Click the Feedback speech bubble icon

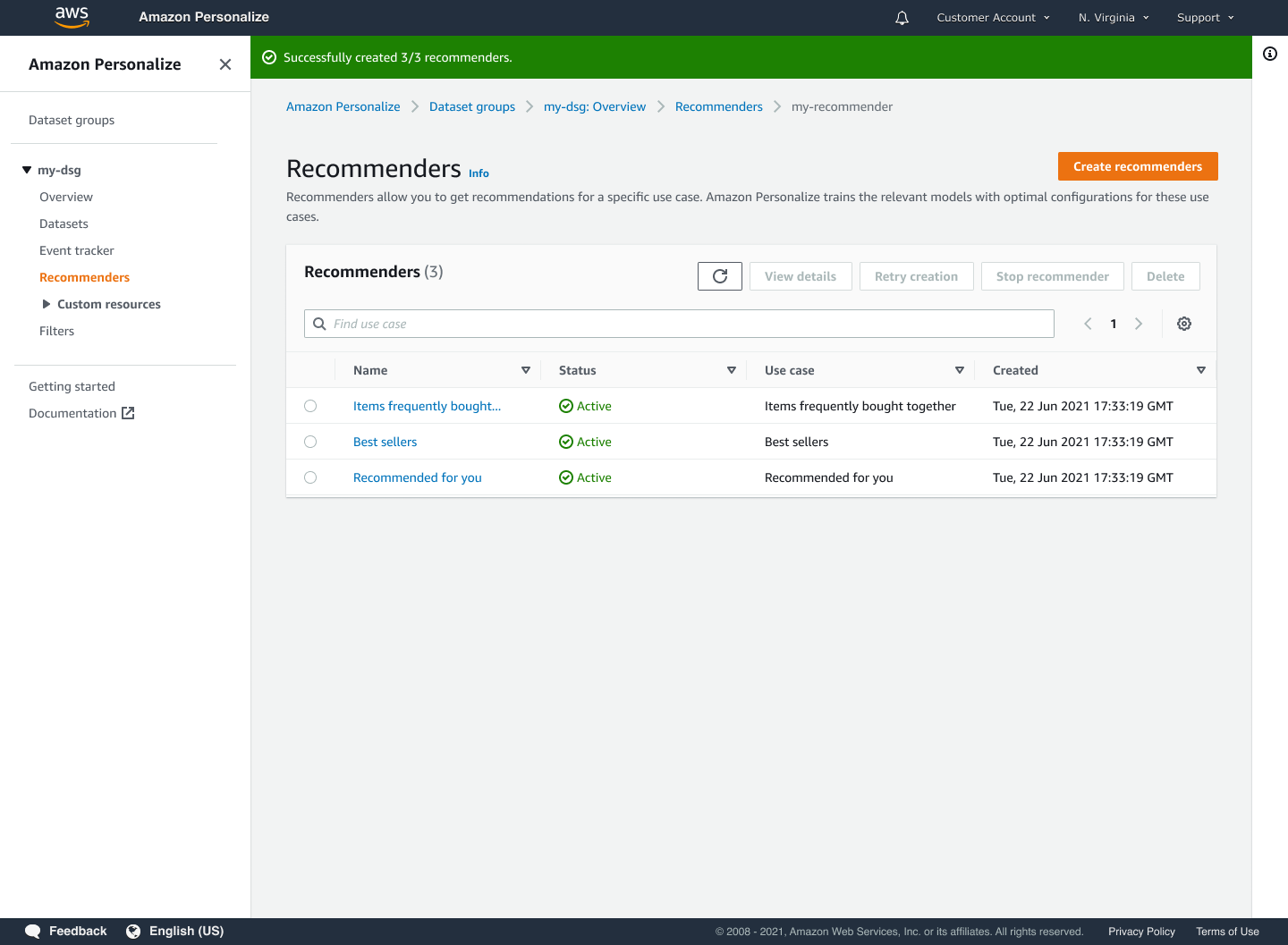point(33,932)
